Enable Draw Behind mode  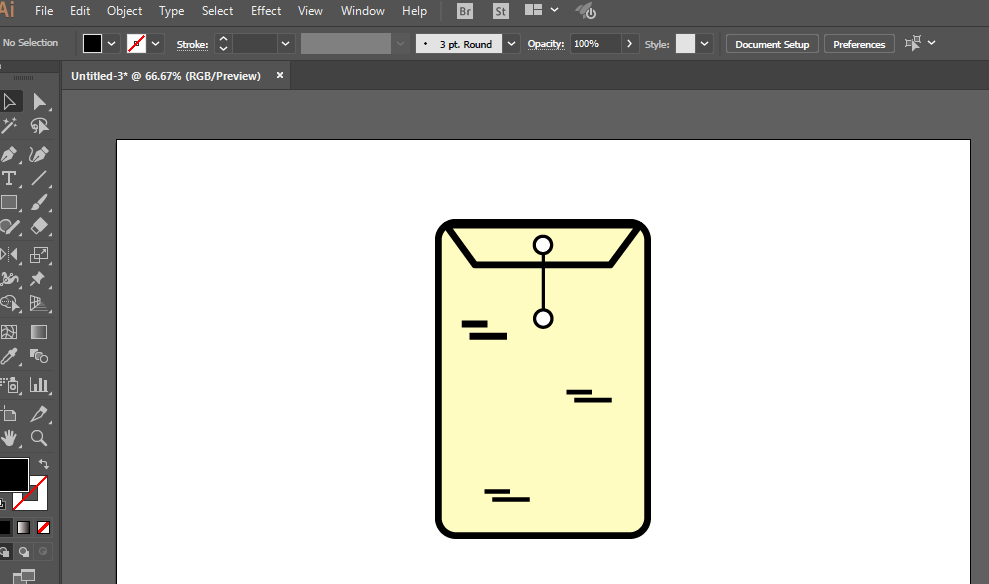click(x=24, y=552)
